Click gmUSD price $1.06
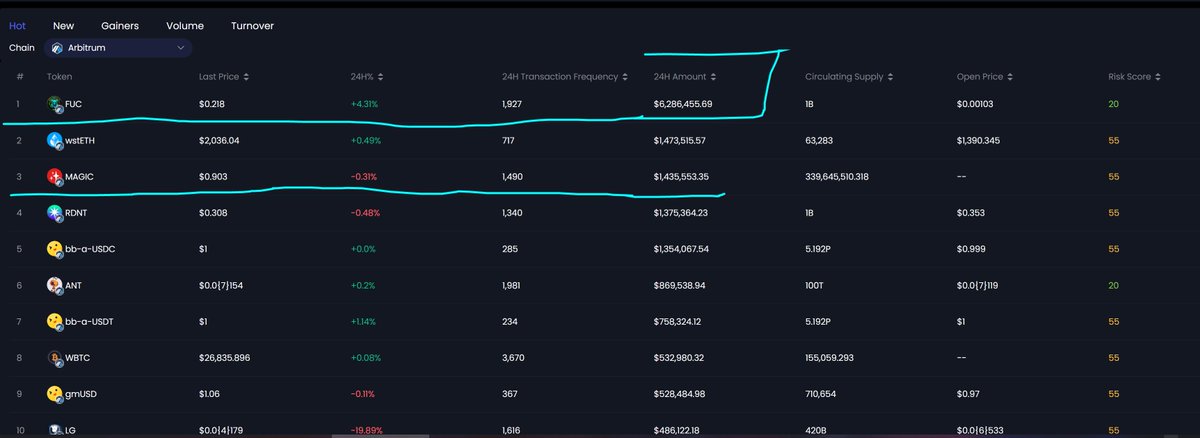The height and width of the screenshot is (438, 1200). [208, 393]
